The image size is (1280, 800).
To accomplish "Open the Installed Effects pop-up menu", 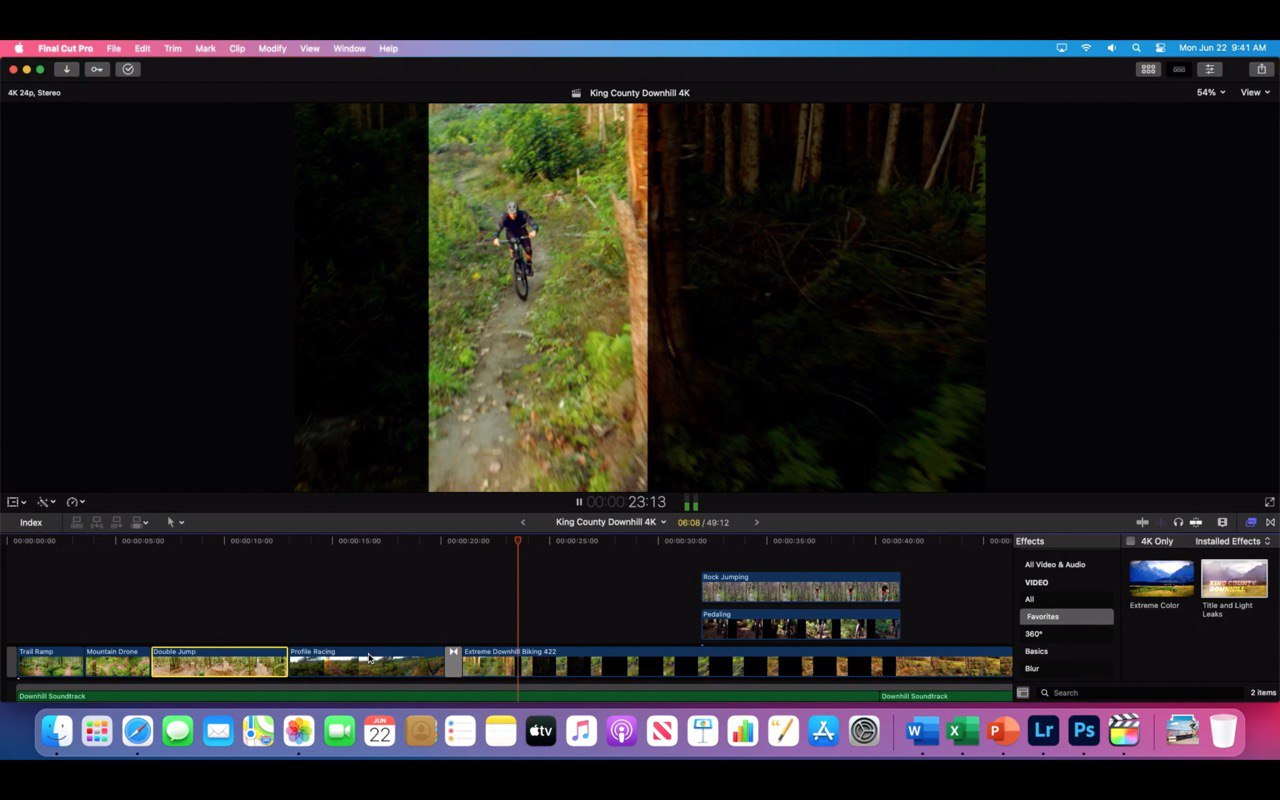I will tap(1233, 541).
